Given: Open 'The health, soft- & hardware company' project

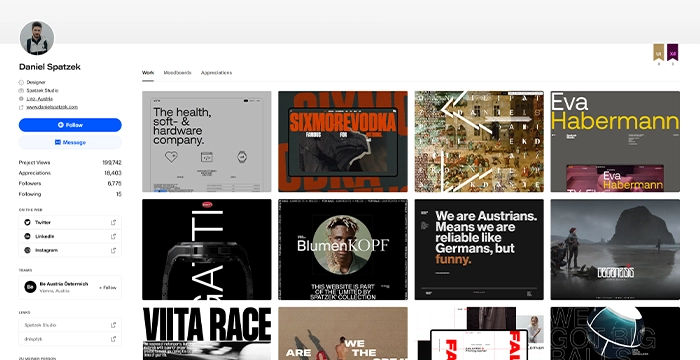Looking at the screenshot, I should 207,142.
